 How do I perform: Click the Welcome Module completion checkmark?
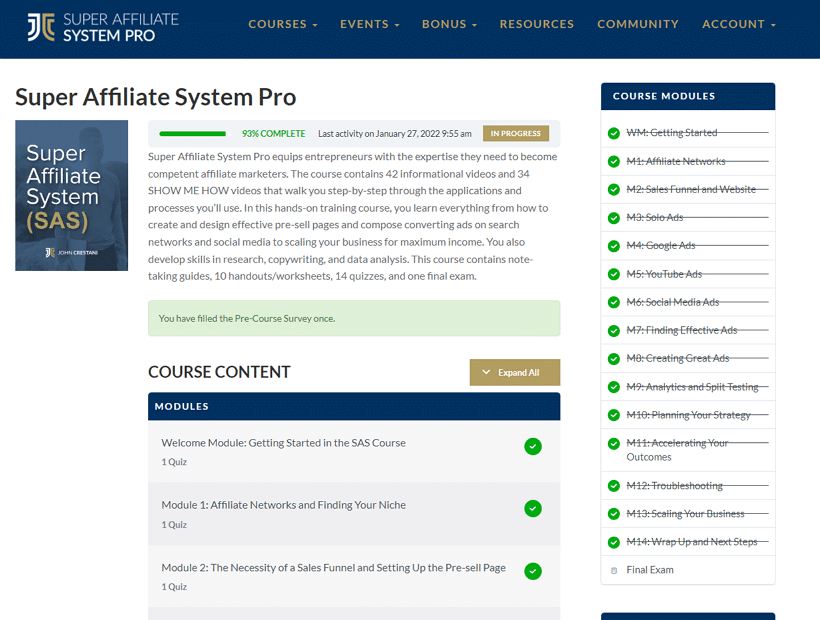(533, 446)
